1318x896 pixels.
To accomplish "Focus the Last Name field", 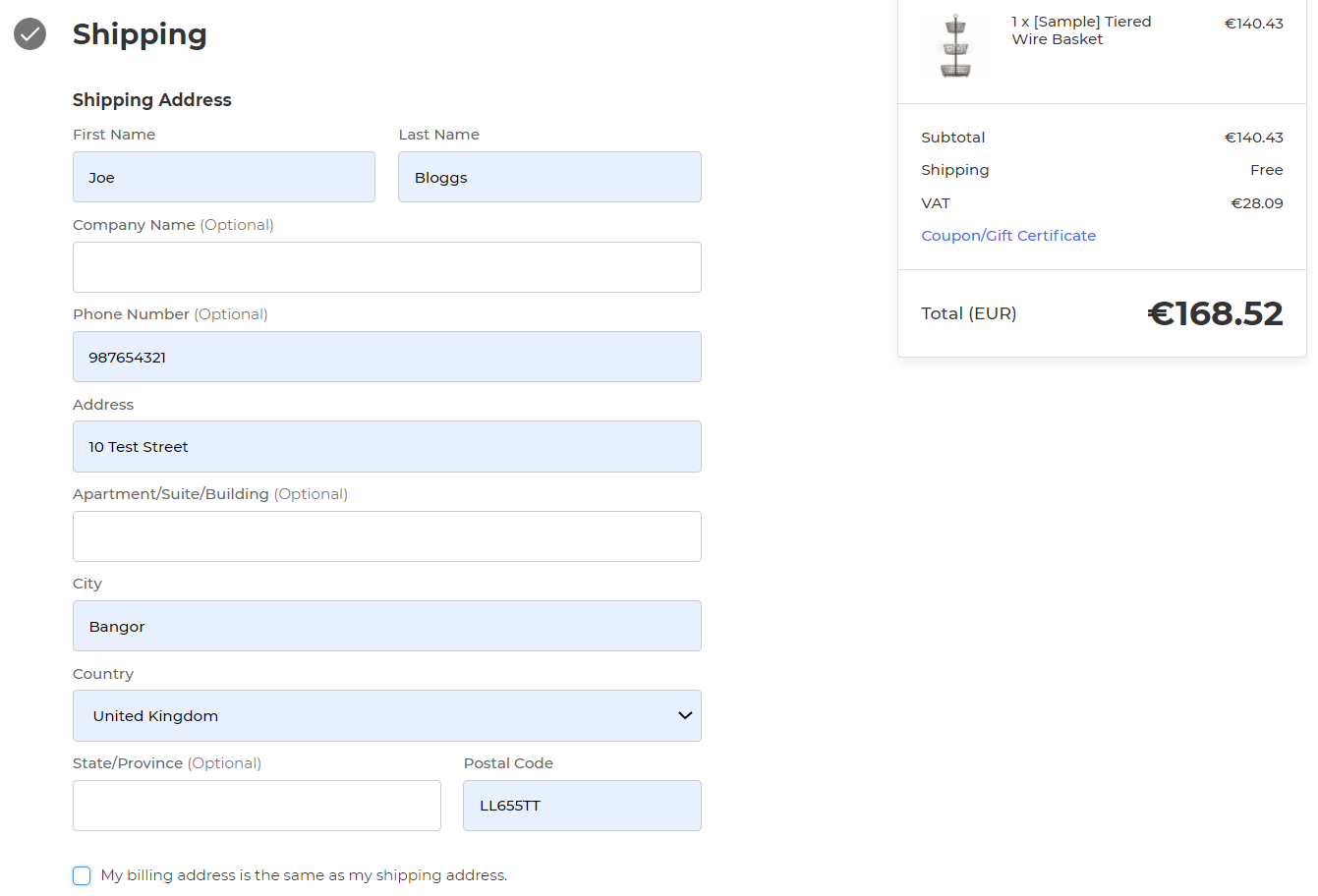I will coord(549,177).
